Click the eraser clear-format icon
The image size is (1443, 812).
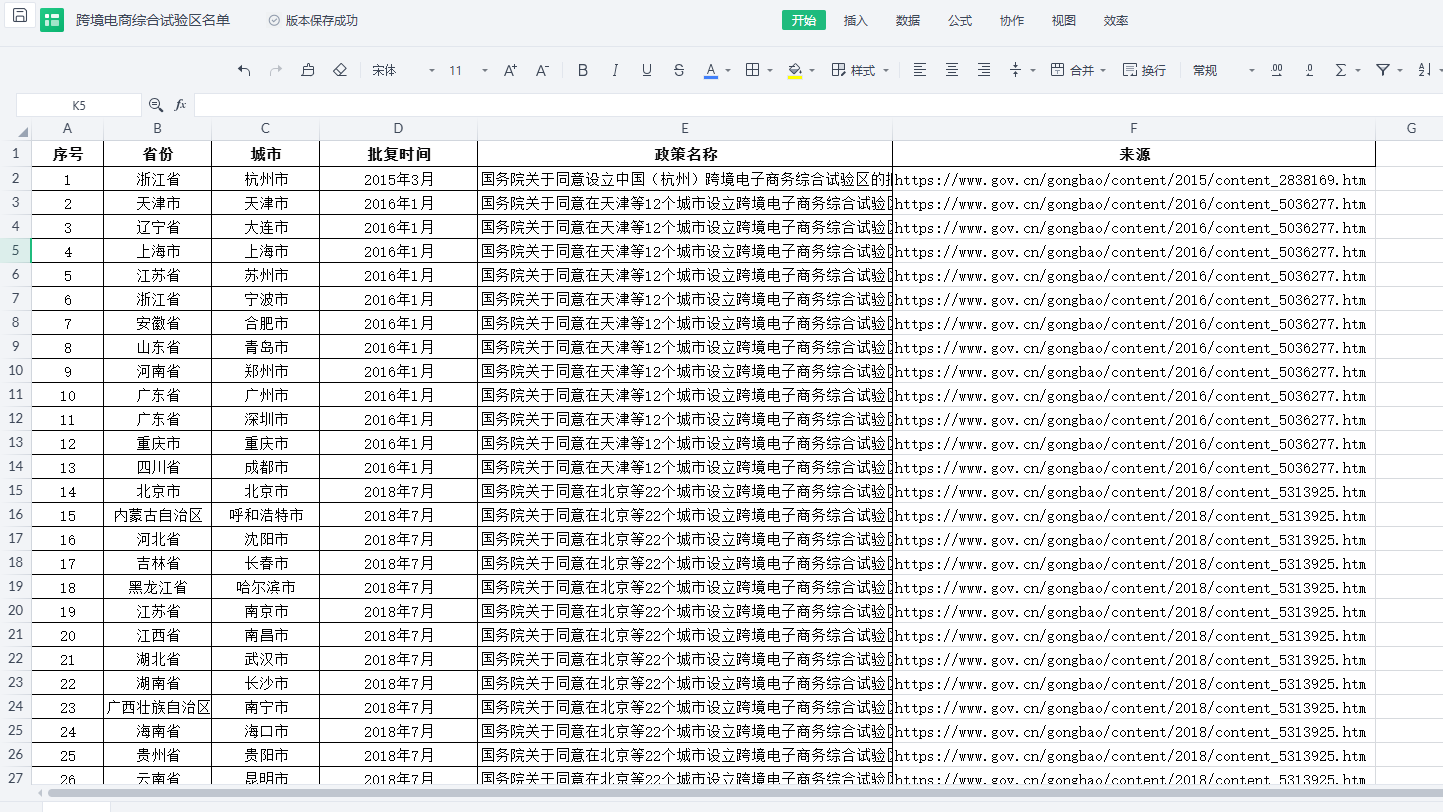click(x=340, y=70)
